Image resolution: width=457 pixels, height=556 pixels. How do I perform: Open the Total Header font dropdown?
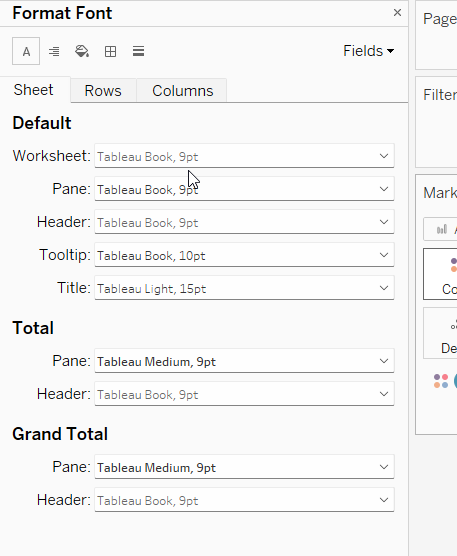(x=244, y=394)
